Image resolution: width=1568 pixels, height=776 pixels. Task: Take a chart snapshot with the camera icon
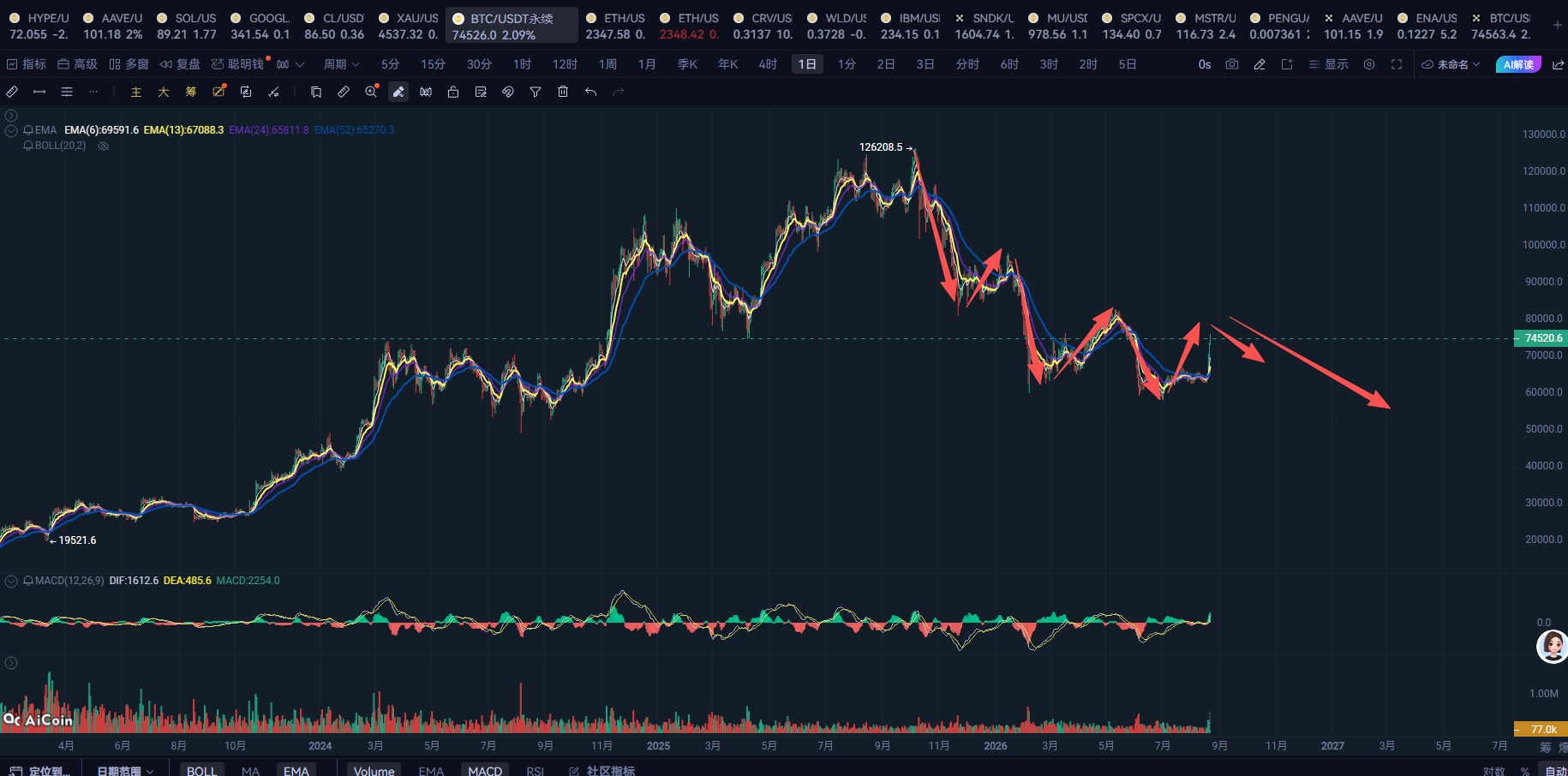coord(1232,64)
